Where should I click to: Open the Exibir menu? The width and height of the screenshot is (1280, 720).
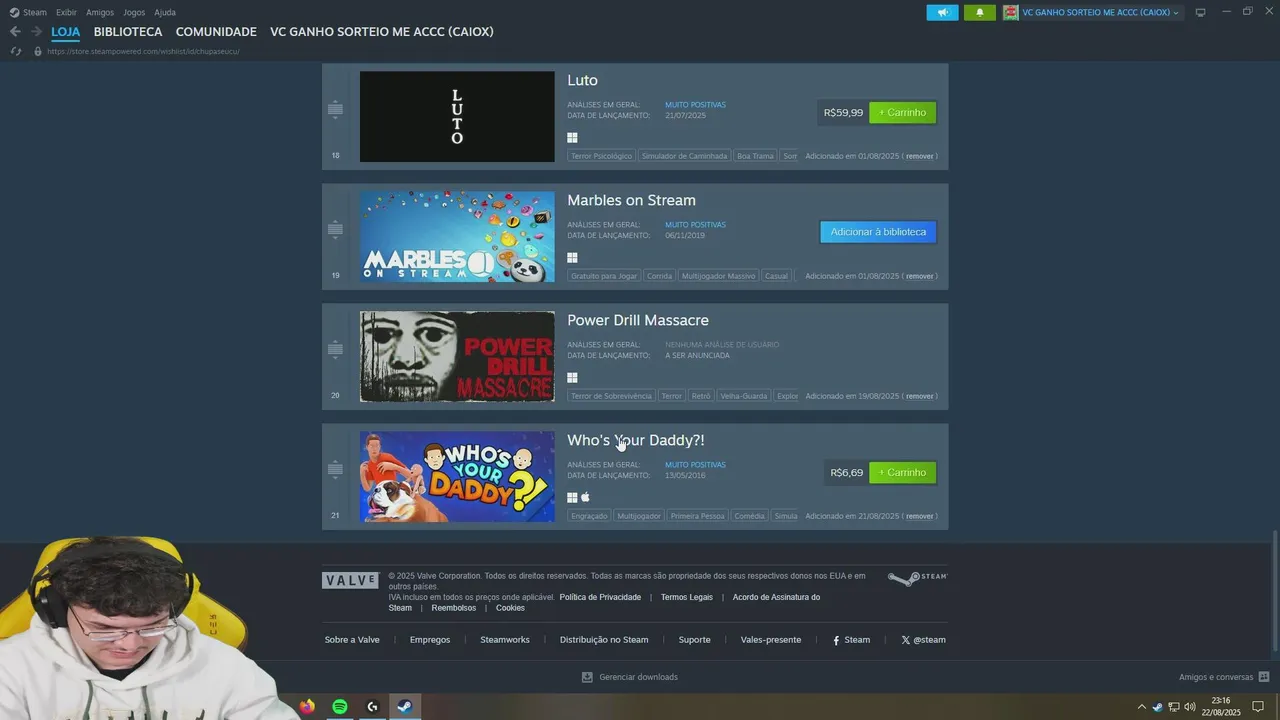66,12
